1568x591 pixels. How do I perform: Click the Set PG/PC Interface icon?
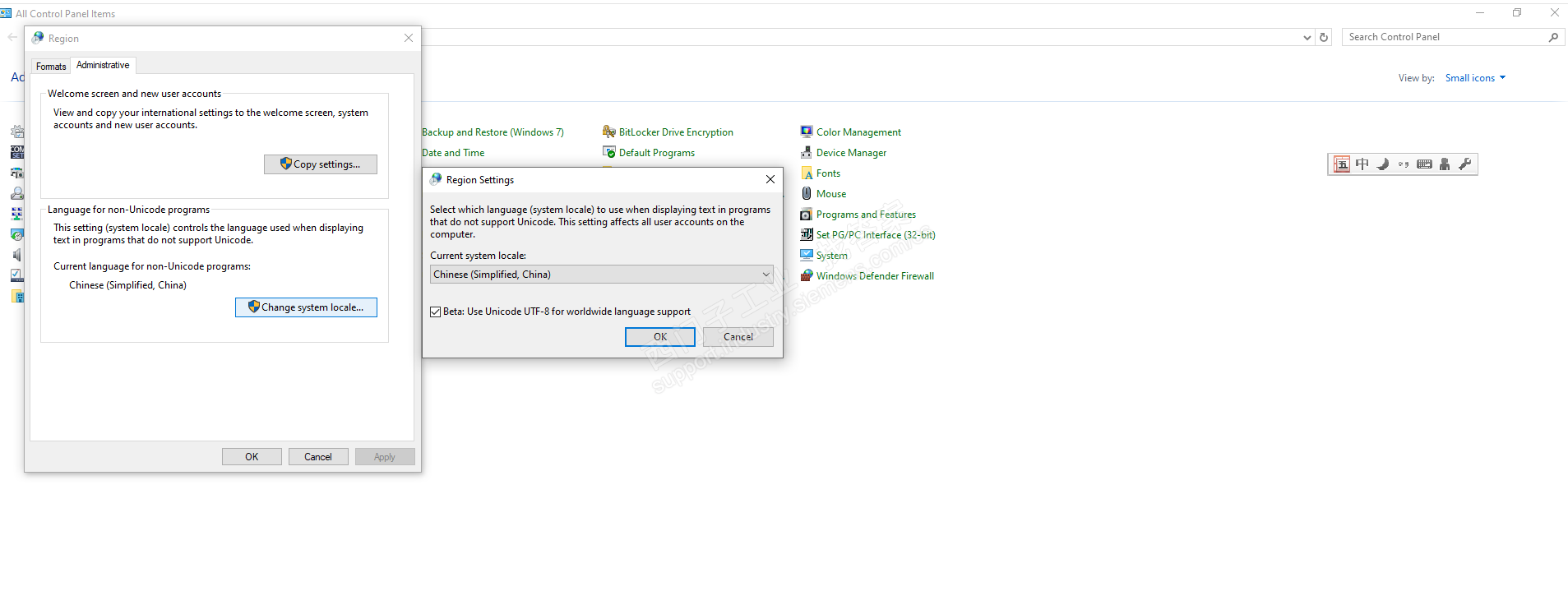(807, 234)
